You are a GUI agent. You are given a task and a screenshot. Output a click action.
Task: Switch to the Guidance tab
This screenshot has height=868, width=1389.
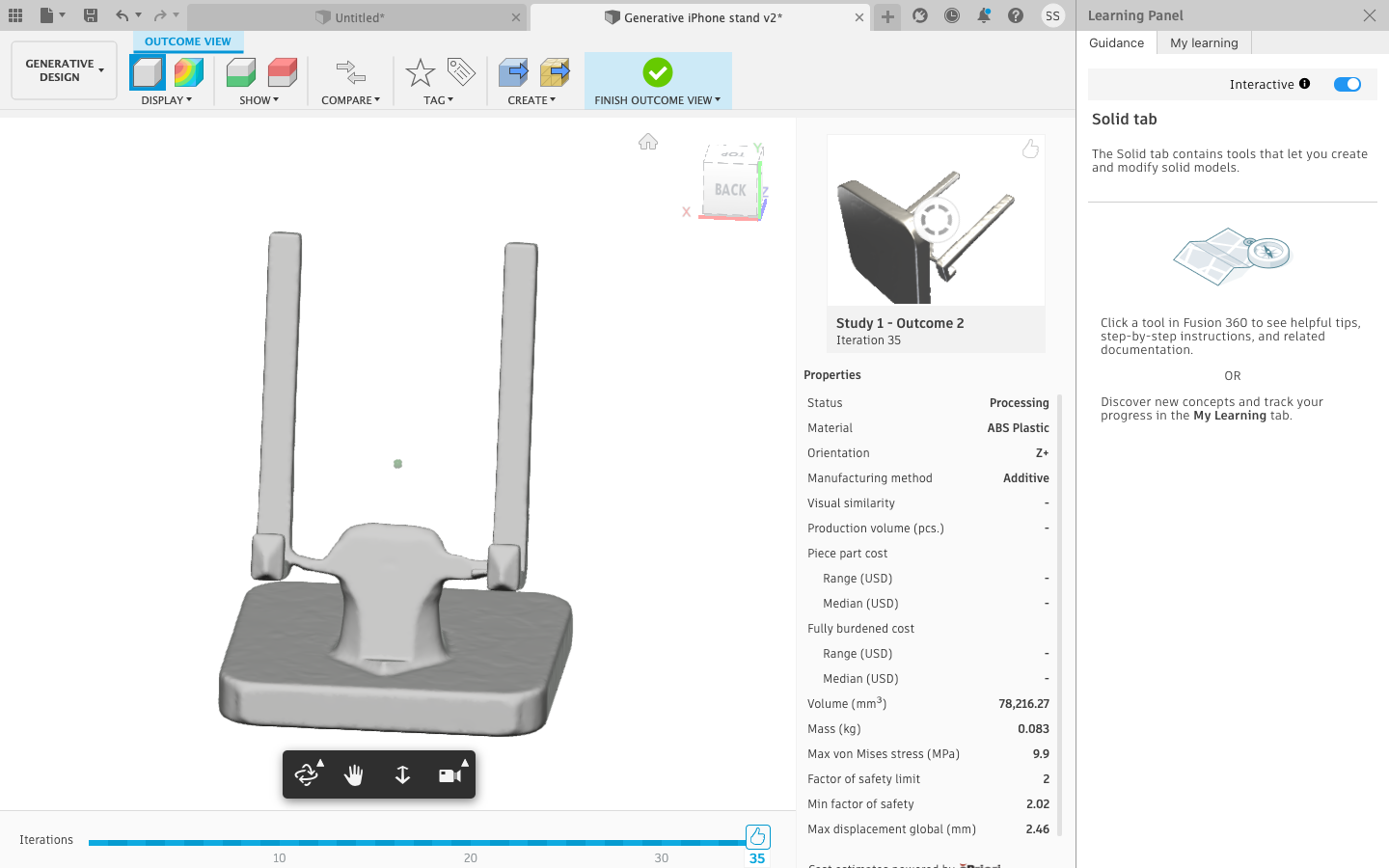(1117, 43)
